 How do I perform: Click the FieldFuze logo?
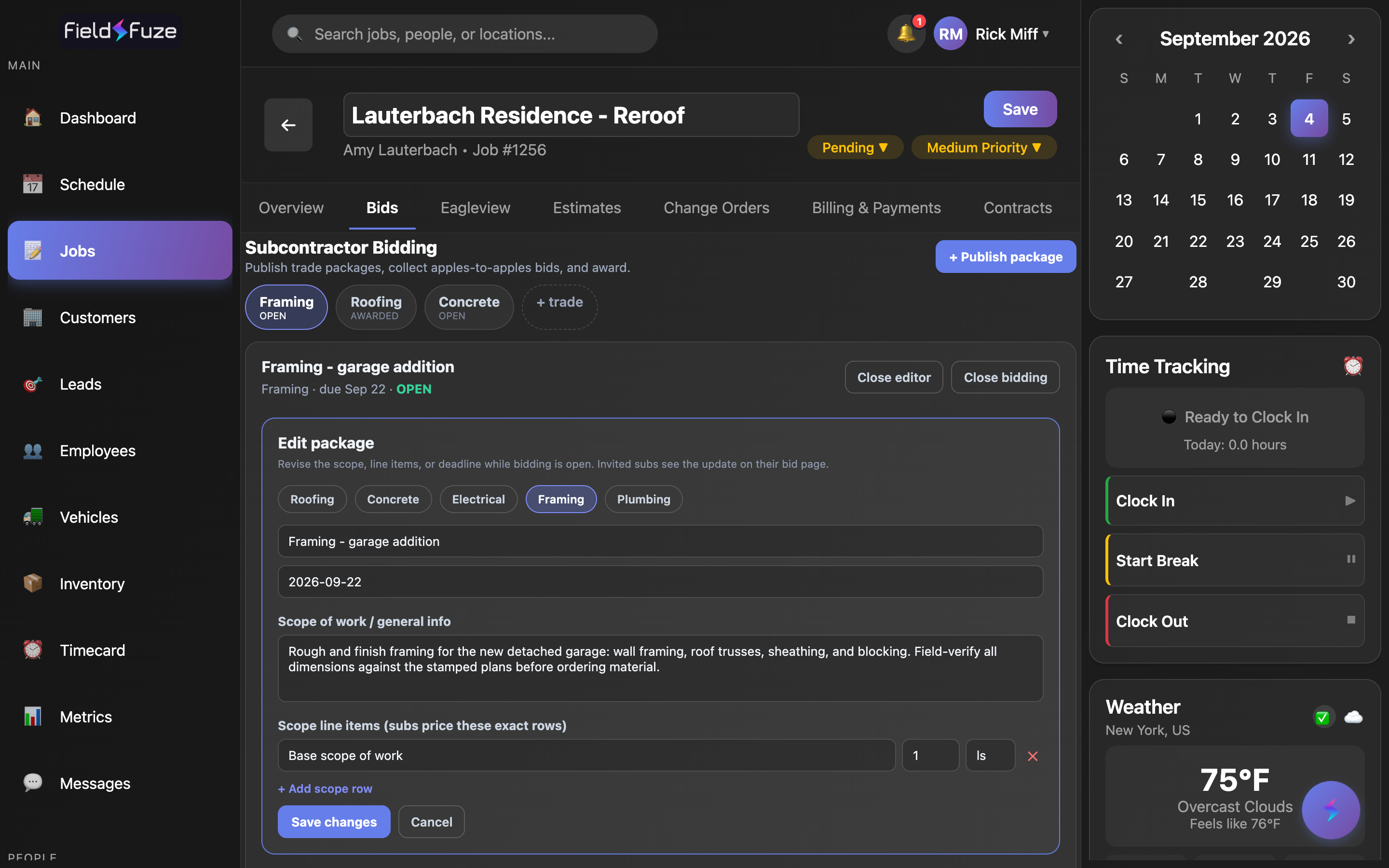pos(120,31)
